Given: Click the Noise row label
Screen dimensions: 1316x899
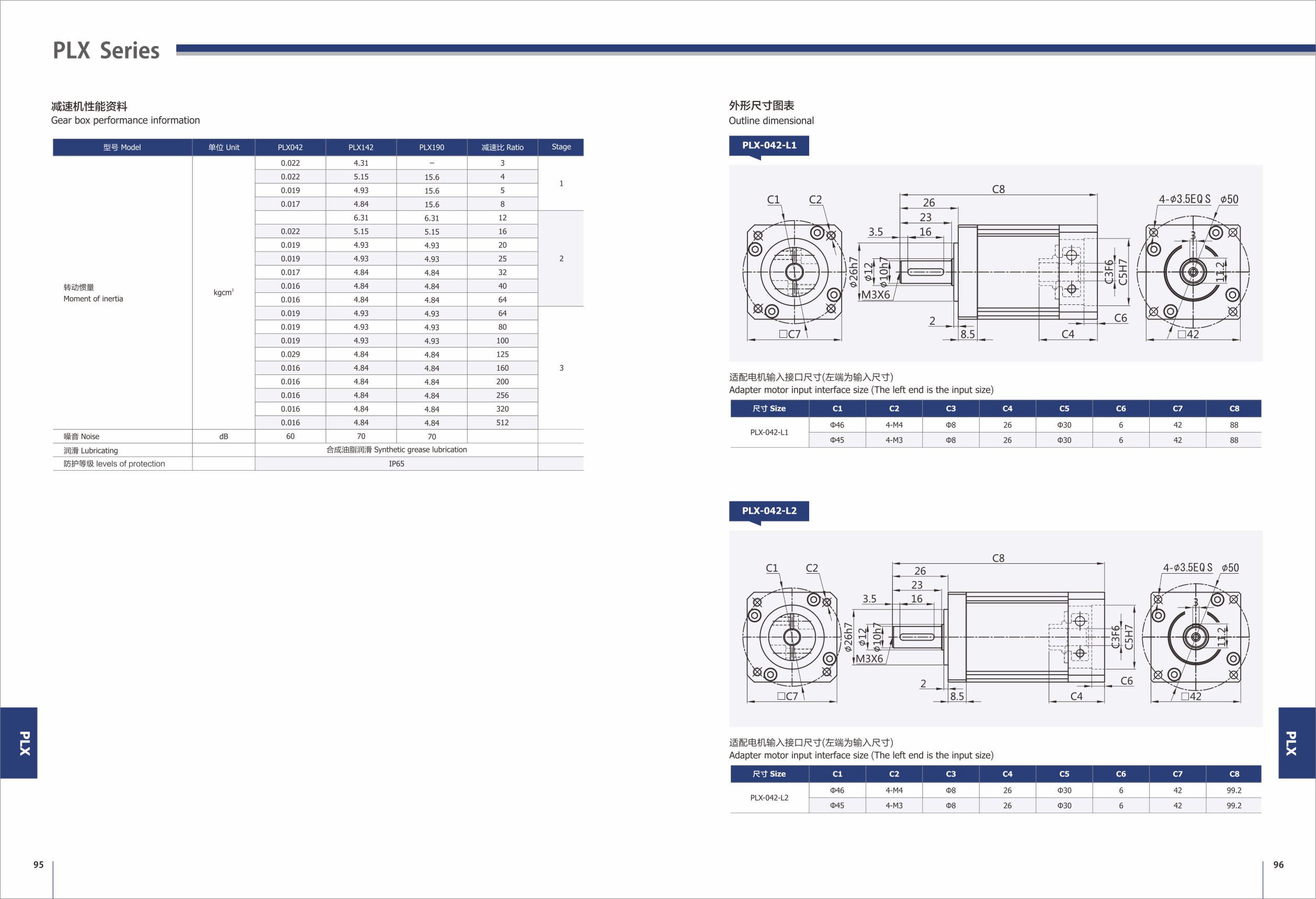Looking at the screenshot, I should click(82, 437).
